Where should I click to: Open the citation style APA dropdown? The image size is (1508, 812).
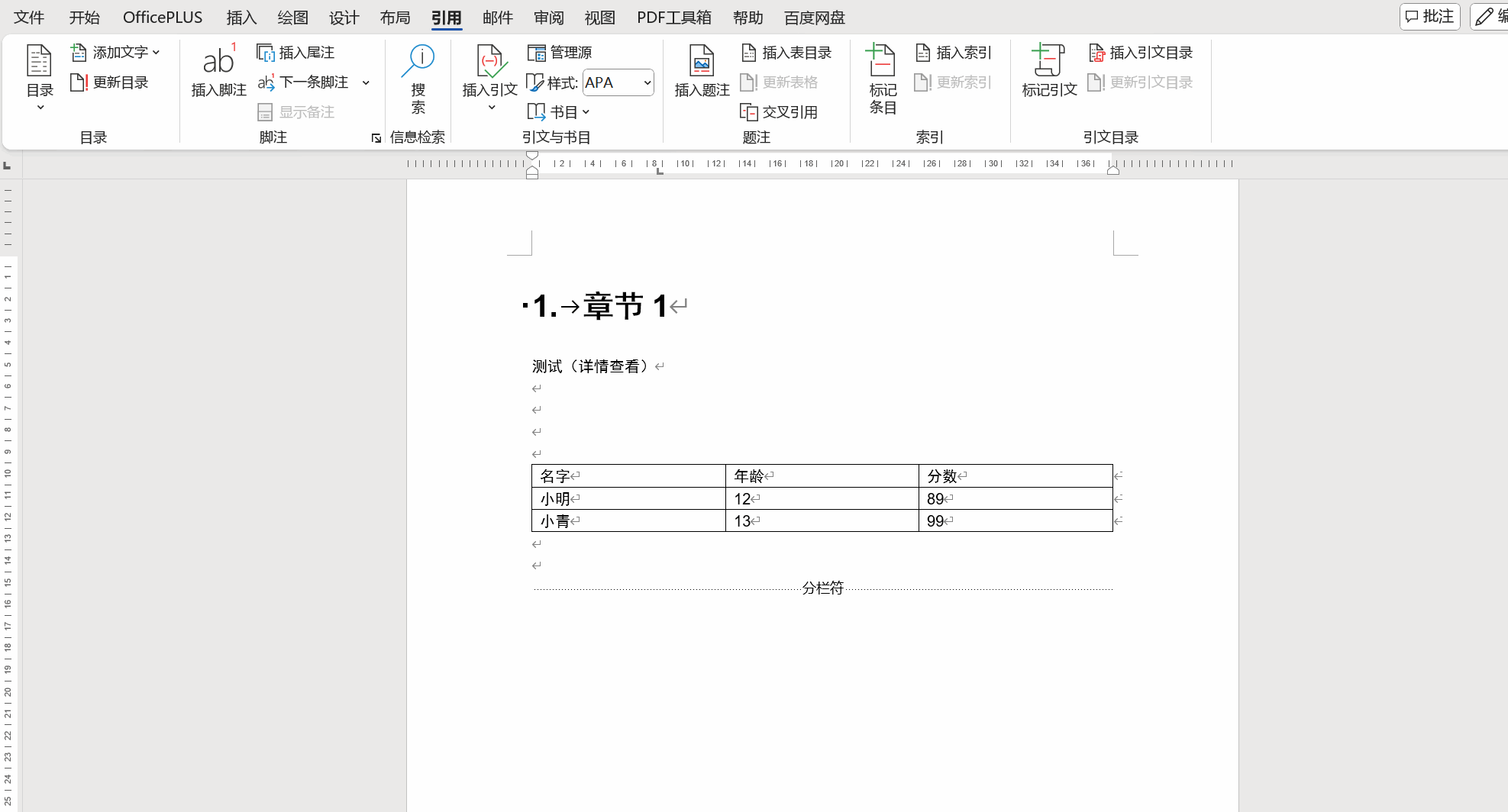pyautogui.click(x=647, y=82)
